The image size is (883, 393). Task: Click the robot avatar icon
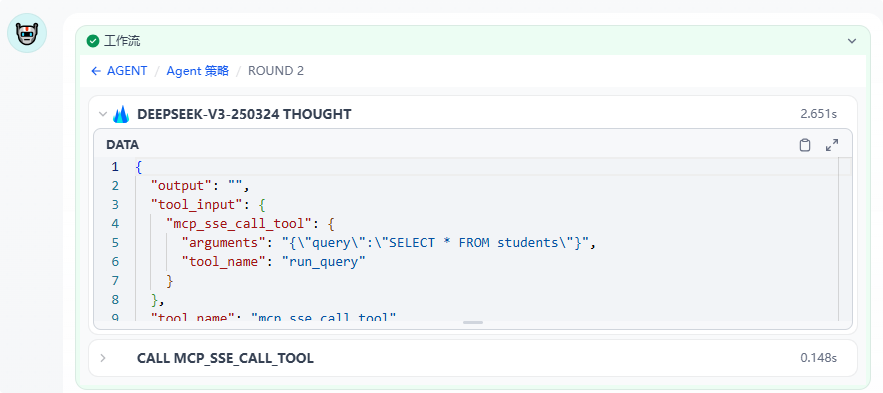(26, 33)
